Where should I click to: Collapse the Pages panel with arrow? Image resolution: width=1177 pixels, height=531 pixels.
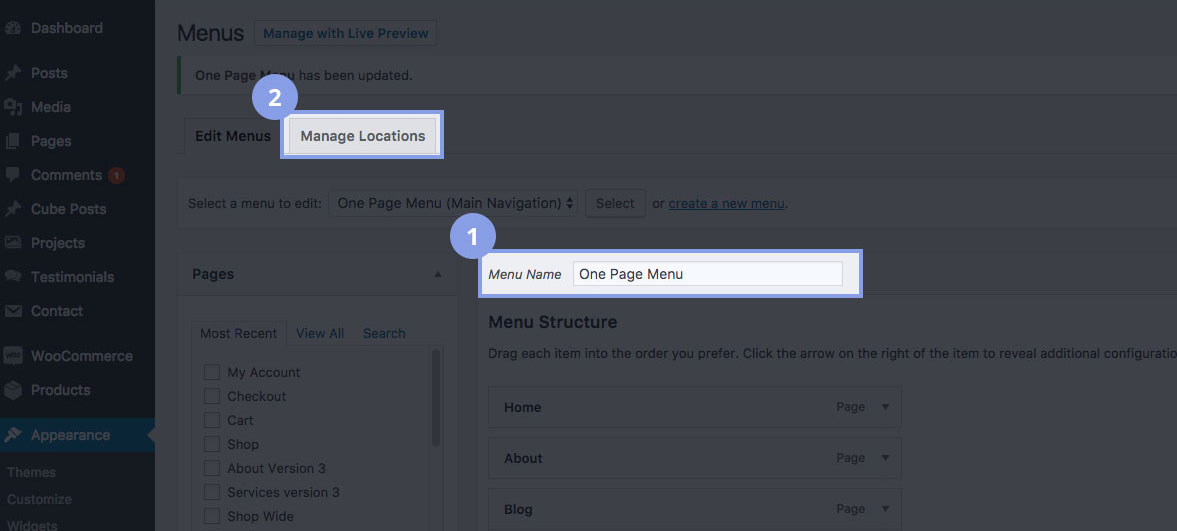tap(437, 274)
